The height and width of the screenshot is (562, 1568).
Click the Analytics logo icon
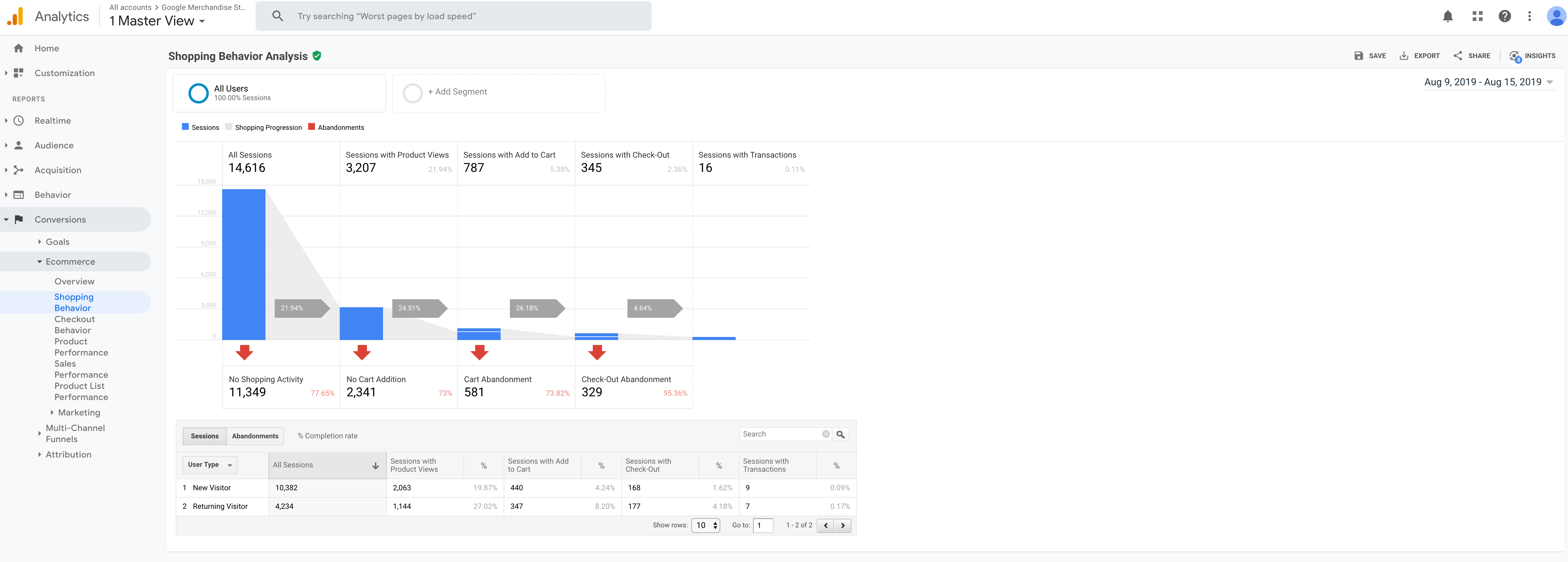point(15,16)
